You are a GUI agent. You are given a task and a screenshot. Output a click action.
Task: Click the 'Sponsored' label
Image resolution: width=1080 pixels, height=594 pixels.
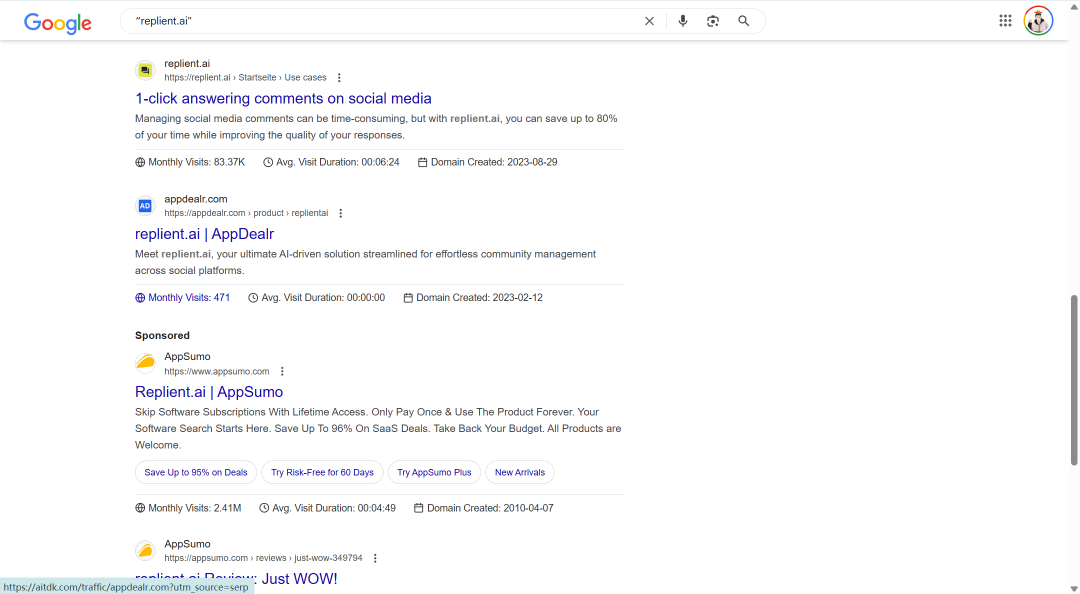coord(162,336)
